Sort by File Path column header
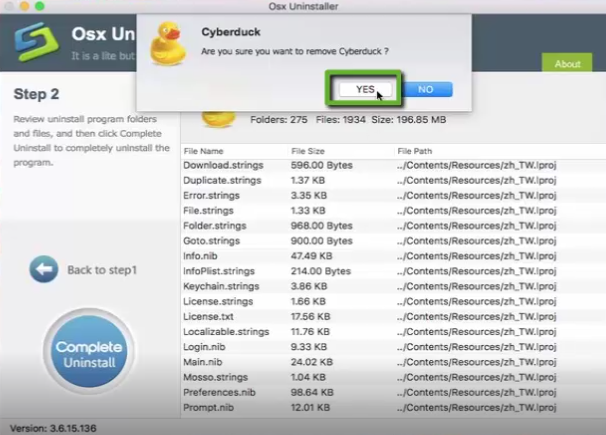Viewport: 606px width, 435px height. (415, 151)
